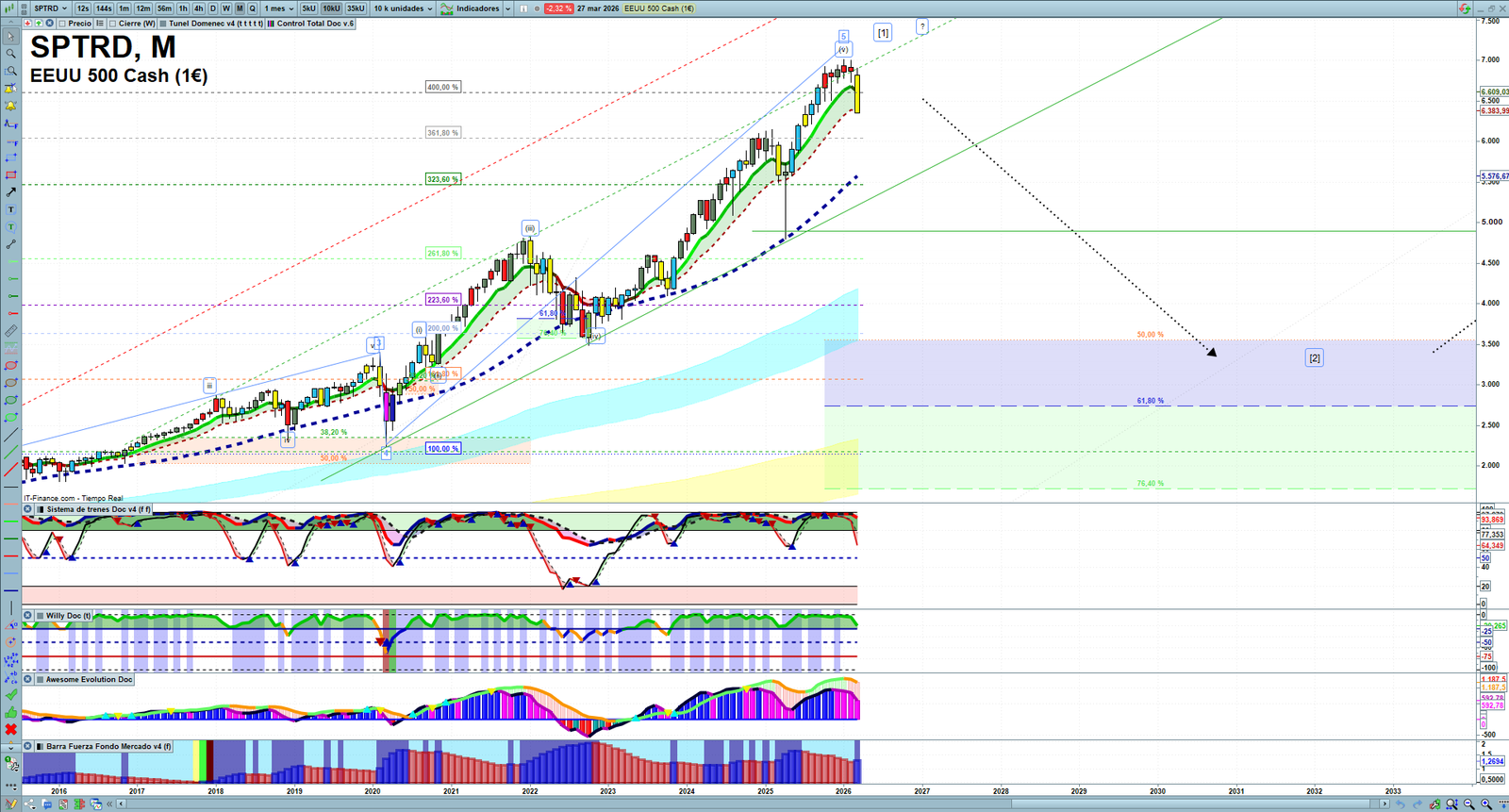Select the ruler measurement tool

[x=10, y=331]
